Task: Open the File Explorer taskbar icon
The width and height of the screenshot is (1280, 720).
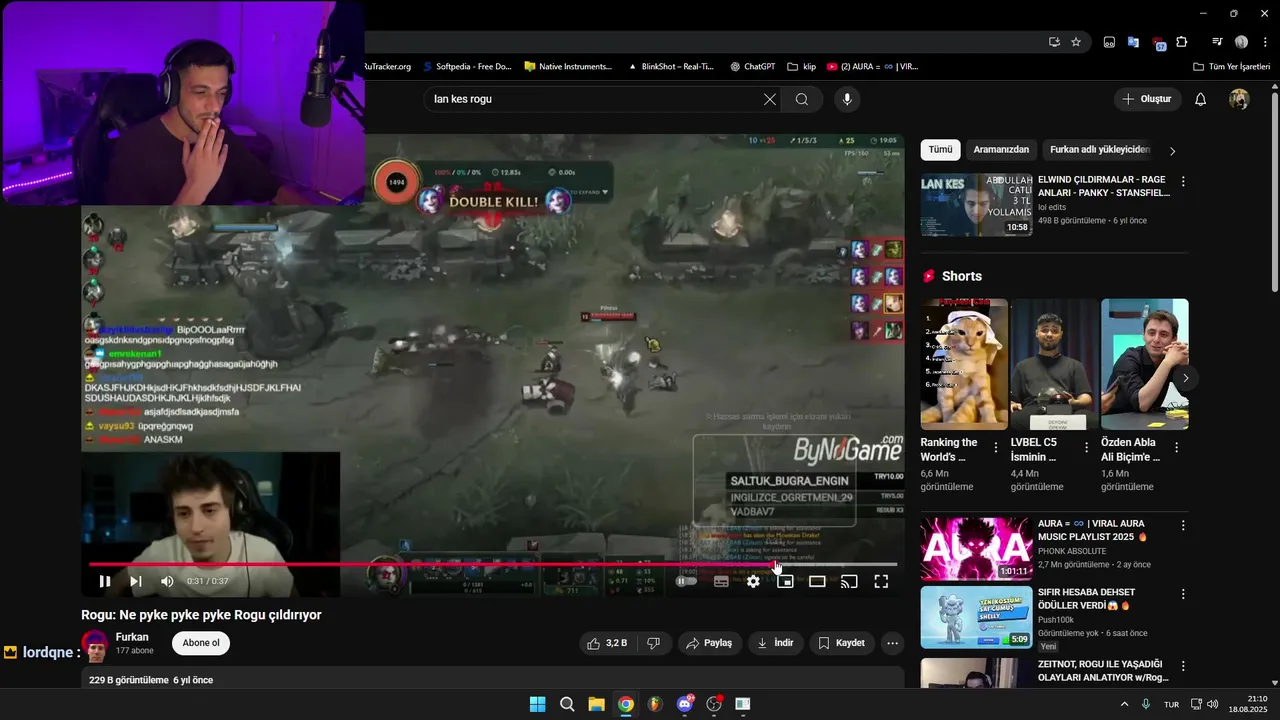Action: click(596, 704)
